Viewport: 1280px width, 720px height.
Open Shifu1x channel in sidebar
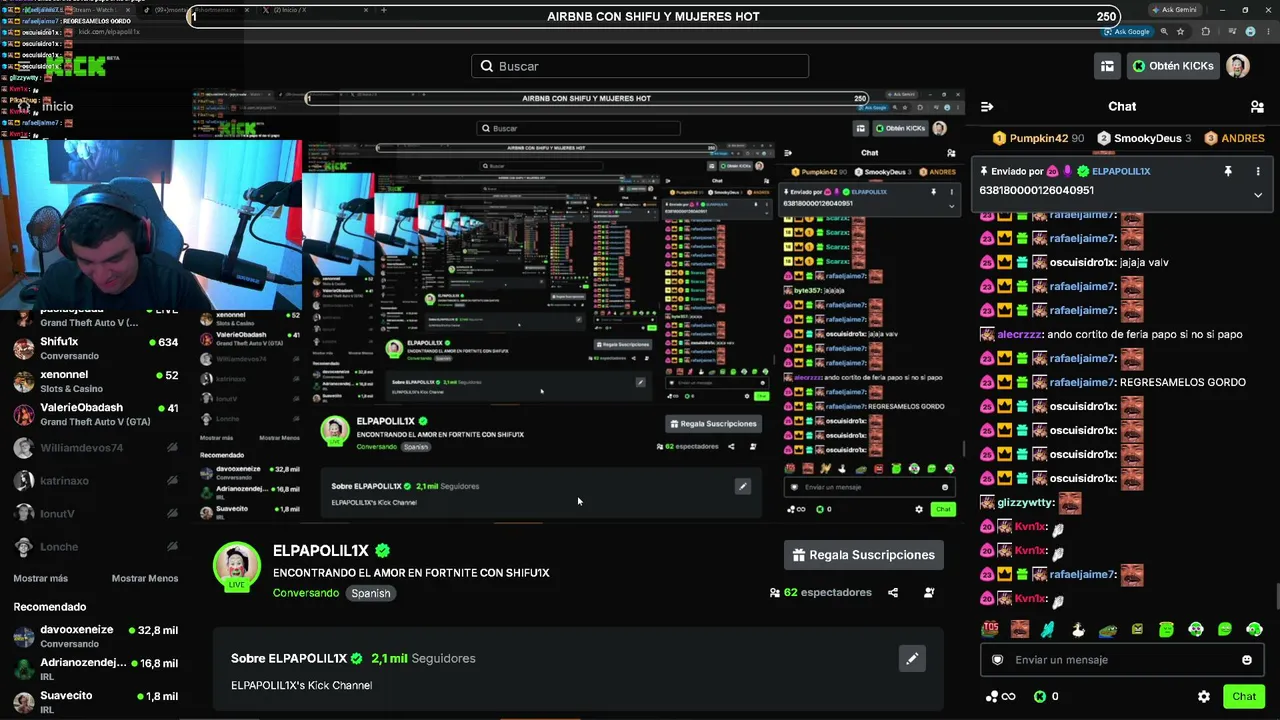95,348
